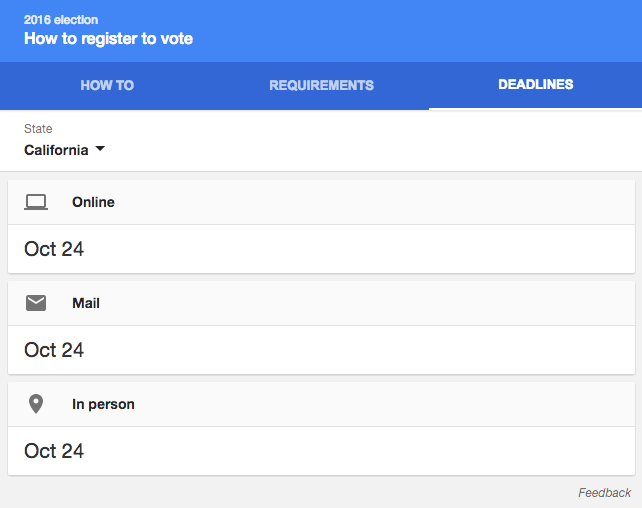Open the California state selector
Screen dimensions: 642x508
point(56,150)
